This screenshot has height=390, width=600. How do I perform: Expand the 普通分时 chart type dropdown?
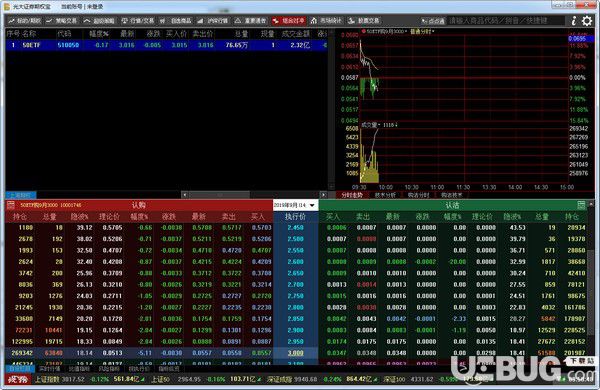pyautogui.click(x=422, y=31)
